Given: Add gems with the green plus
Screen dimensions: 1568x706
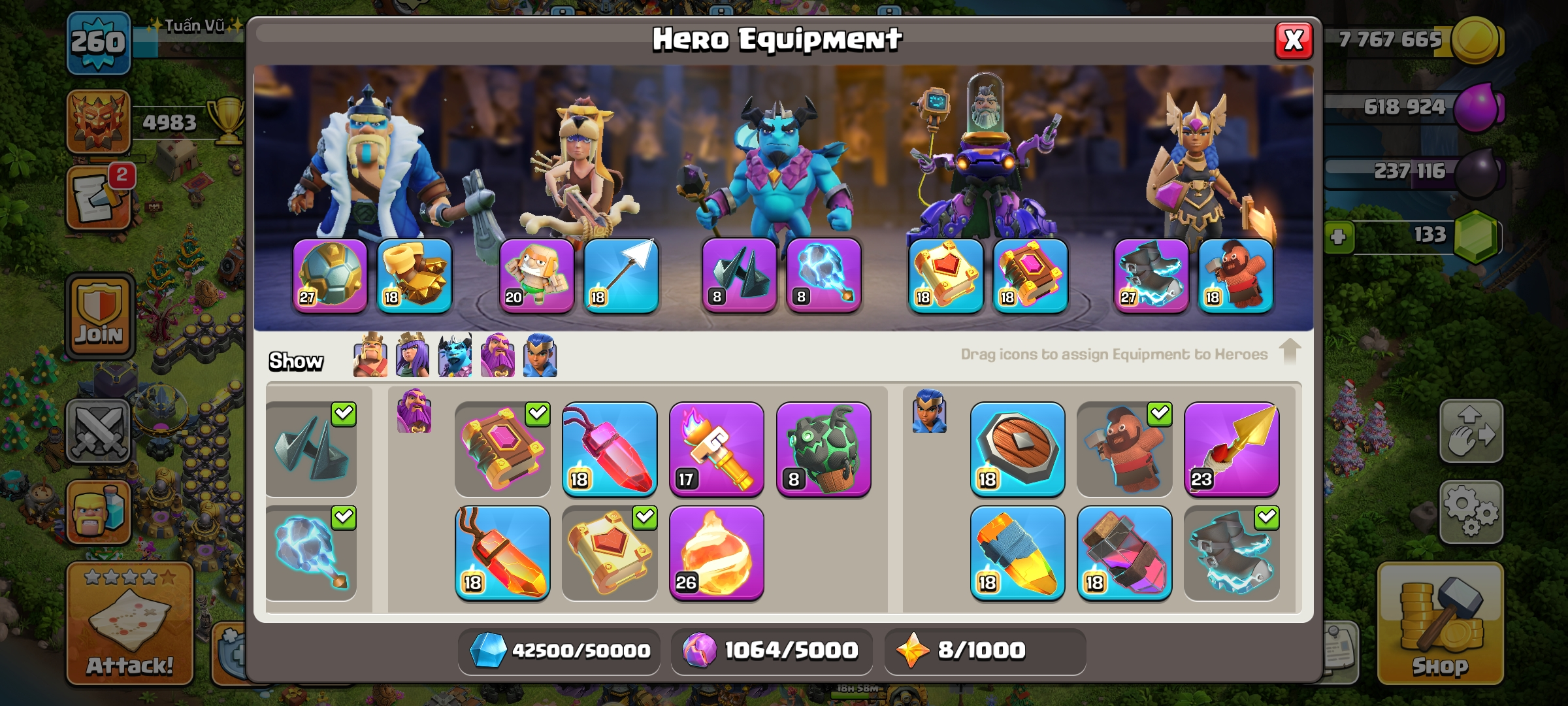Looking at the screenshot, I should pos(1338,237).
